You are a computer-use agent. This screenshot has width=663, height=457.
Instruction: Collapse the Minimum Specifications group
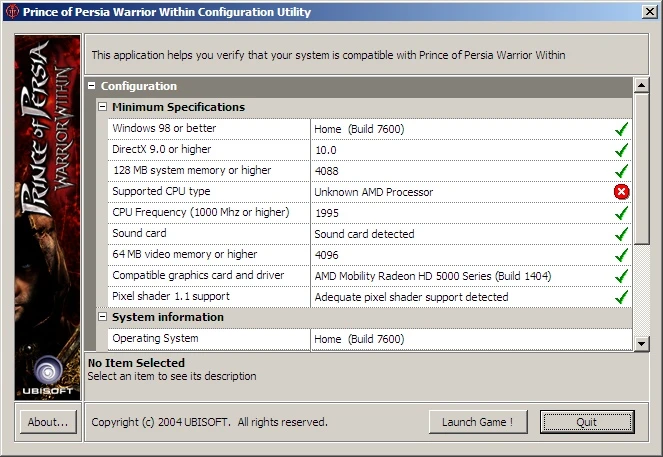[102, 107]
